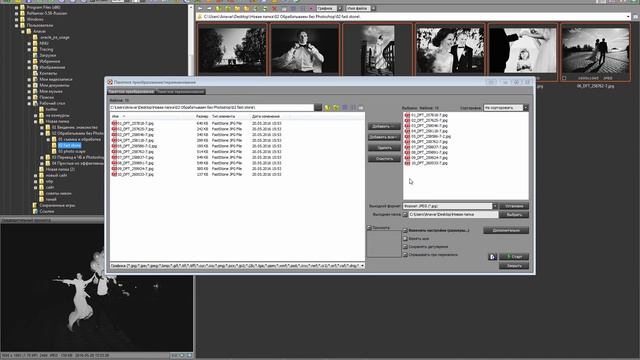Screen dimensions: 640x360
Task: Click the Удалить button
Action: point(384,147)
